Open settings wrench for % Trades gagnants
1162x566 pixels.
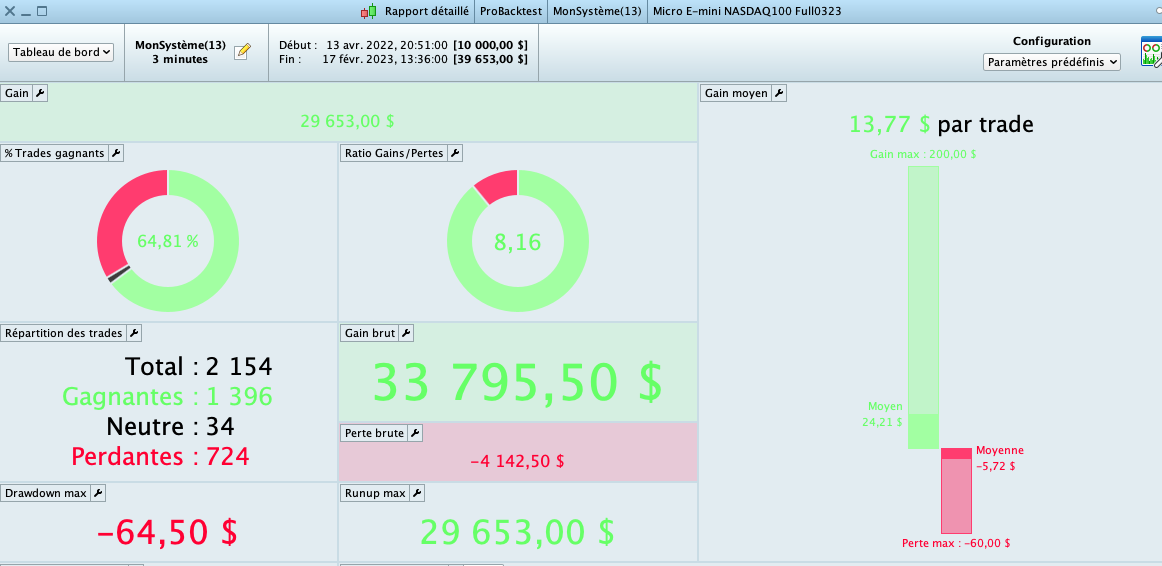(116, 153)
